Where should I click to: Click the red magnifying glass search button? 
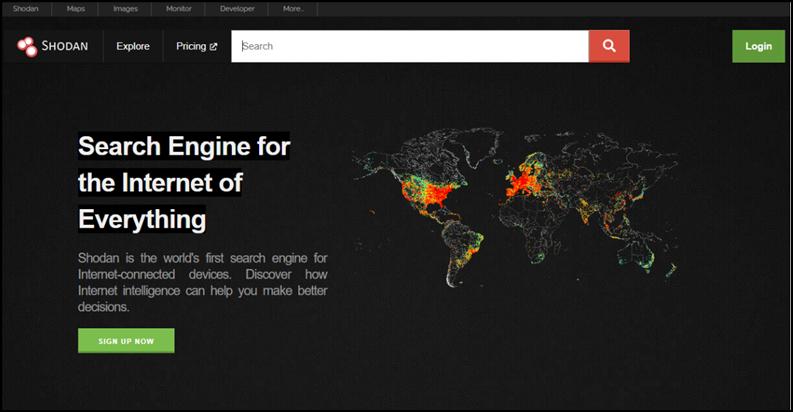[609, 46]
